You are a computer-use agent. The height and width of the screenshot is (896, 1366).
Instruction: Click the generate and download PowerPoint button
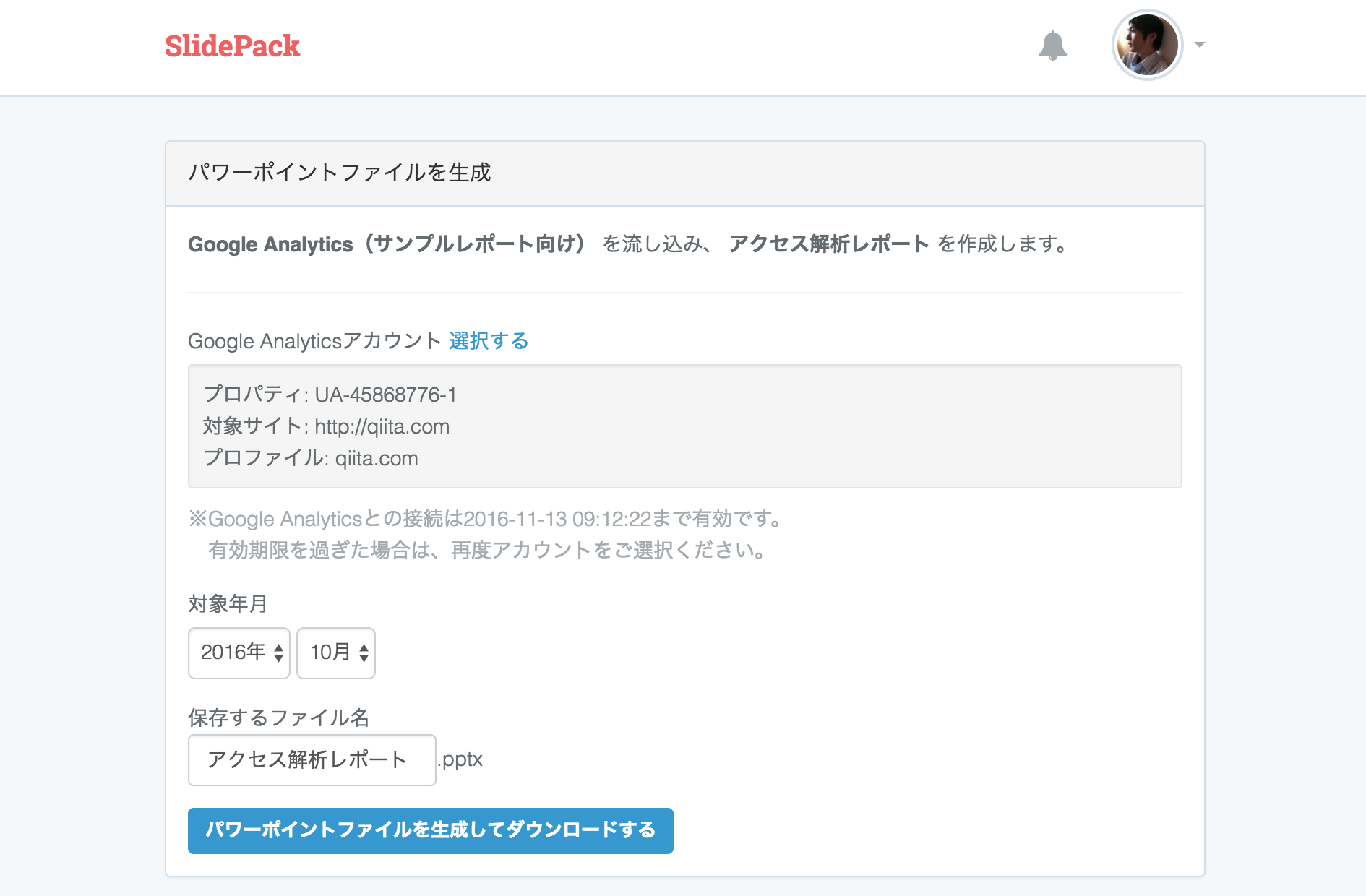(x=430, y=830)
